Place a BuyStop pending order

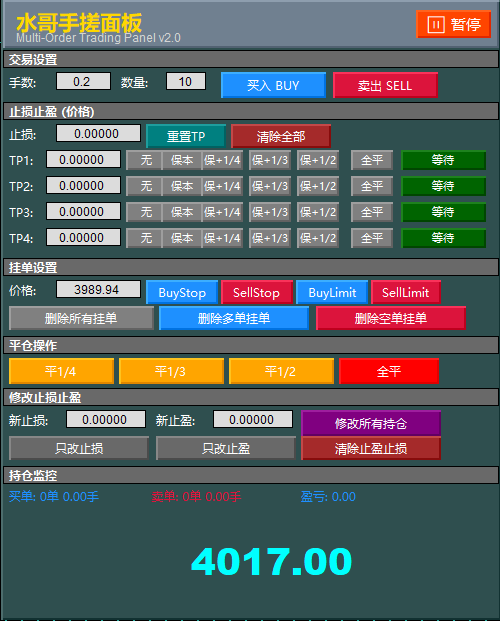point(182,292)
